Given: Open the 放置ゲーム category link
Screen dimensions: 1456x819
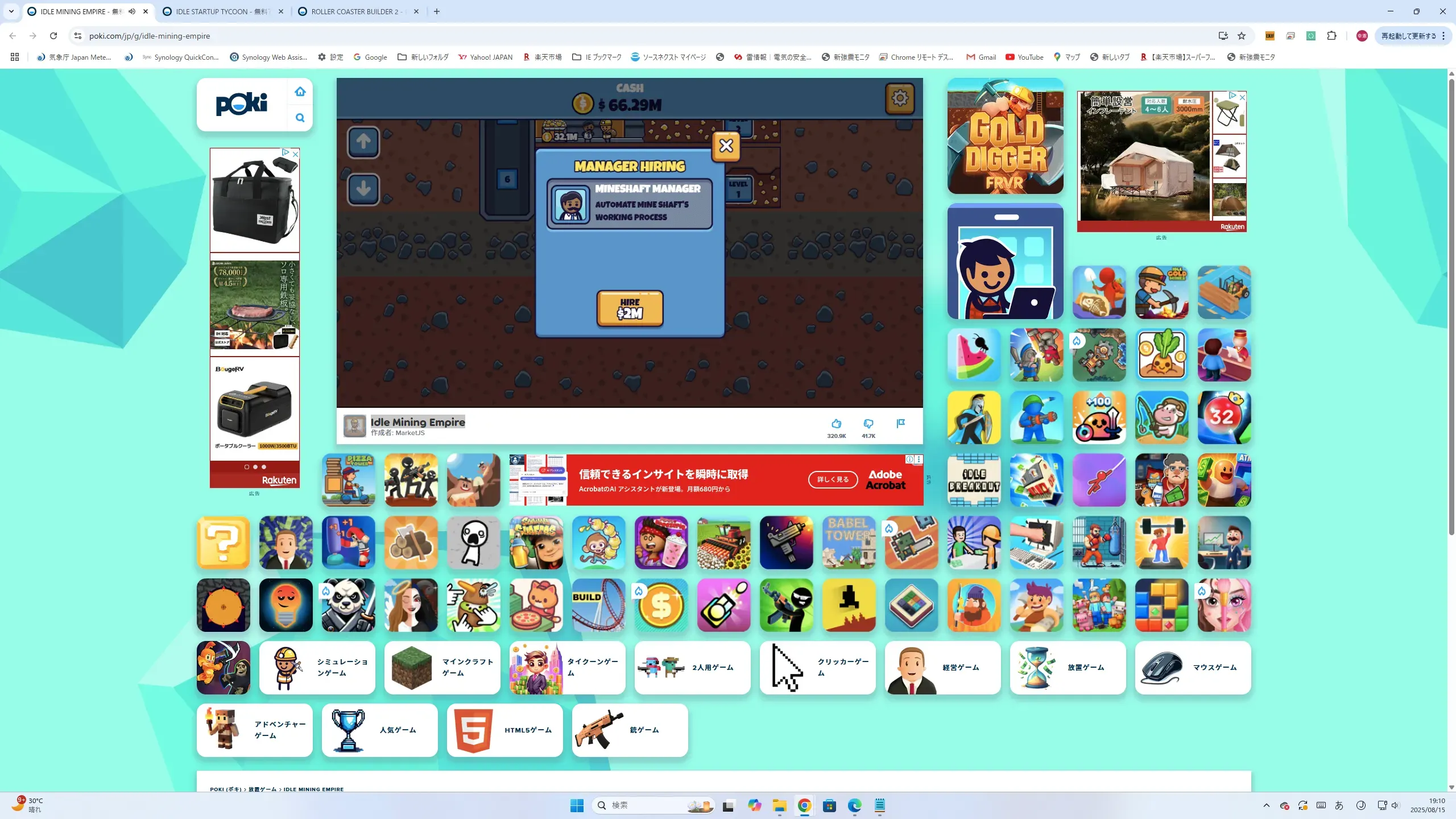Looking at the screenshot, I should [1068, 668].
